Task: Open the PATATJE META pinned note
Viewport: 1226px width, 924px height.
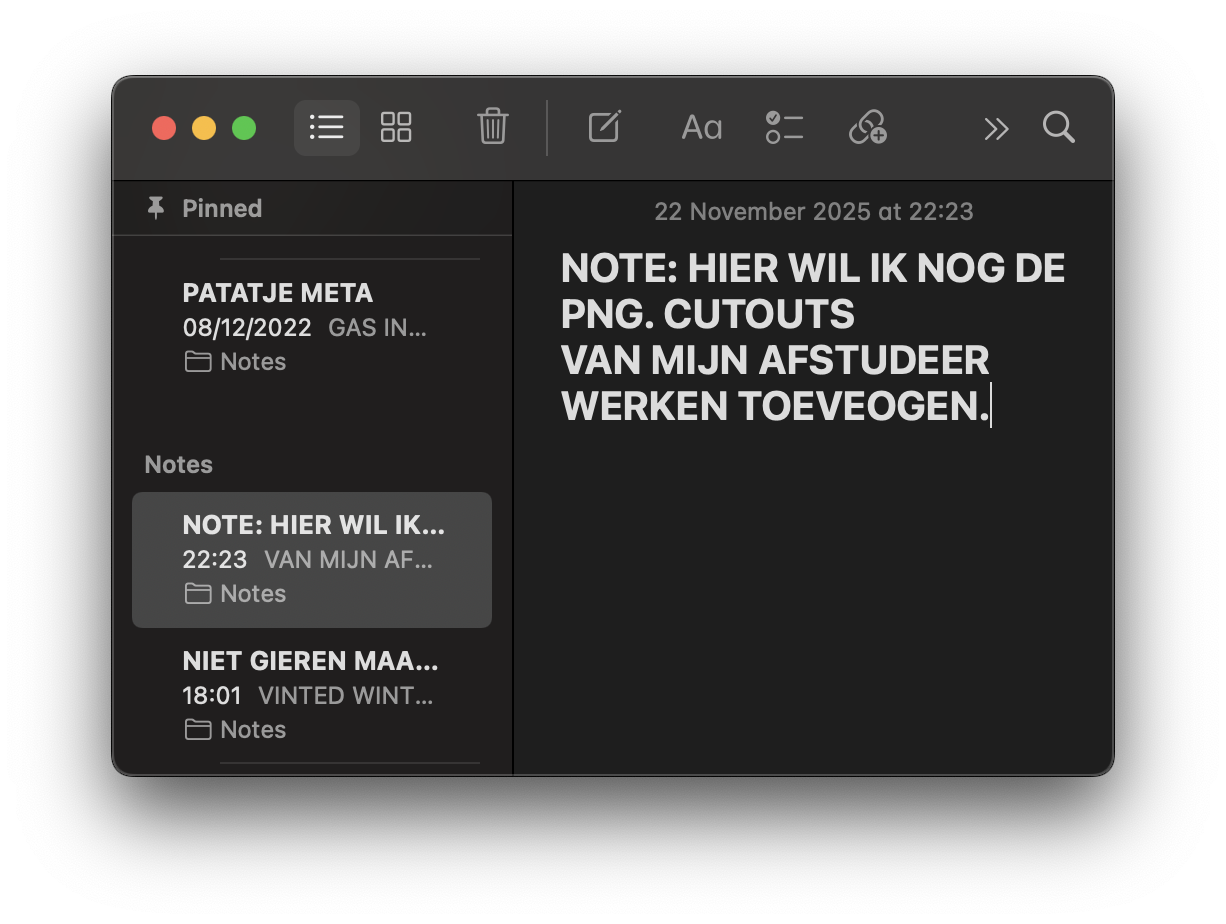Action: click(x=312, y=327)
